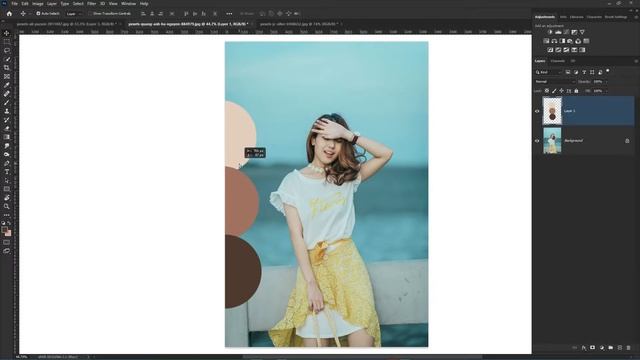
Task: Click Create new group folder icon
Action: (x=611, y=348)
